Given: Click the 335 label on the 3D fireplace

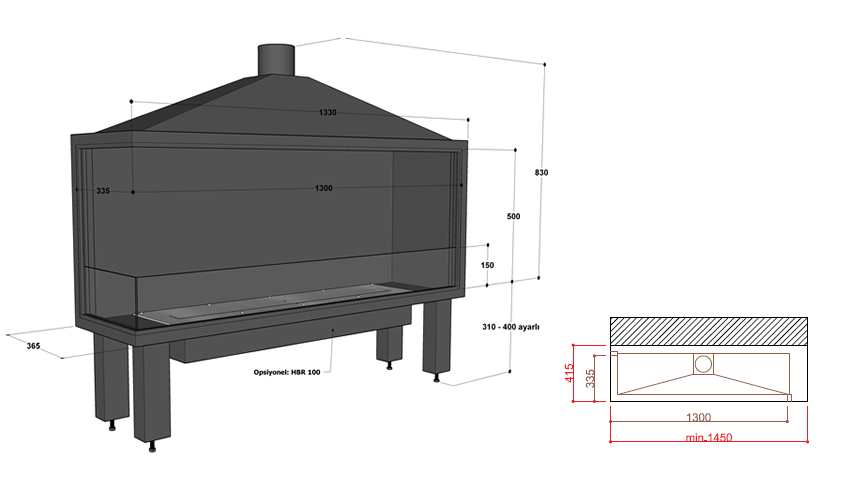Looking at the screenshot, I should tap(103, 190).
